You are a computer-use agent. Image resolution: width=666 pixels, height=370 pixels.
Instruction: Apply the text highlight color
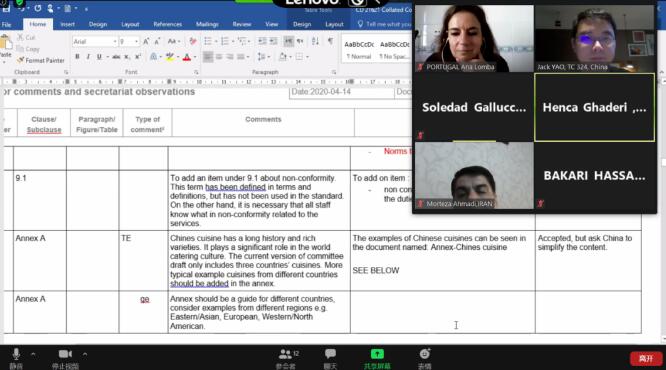coord(170,56)
